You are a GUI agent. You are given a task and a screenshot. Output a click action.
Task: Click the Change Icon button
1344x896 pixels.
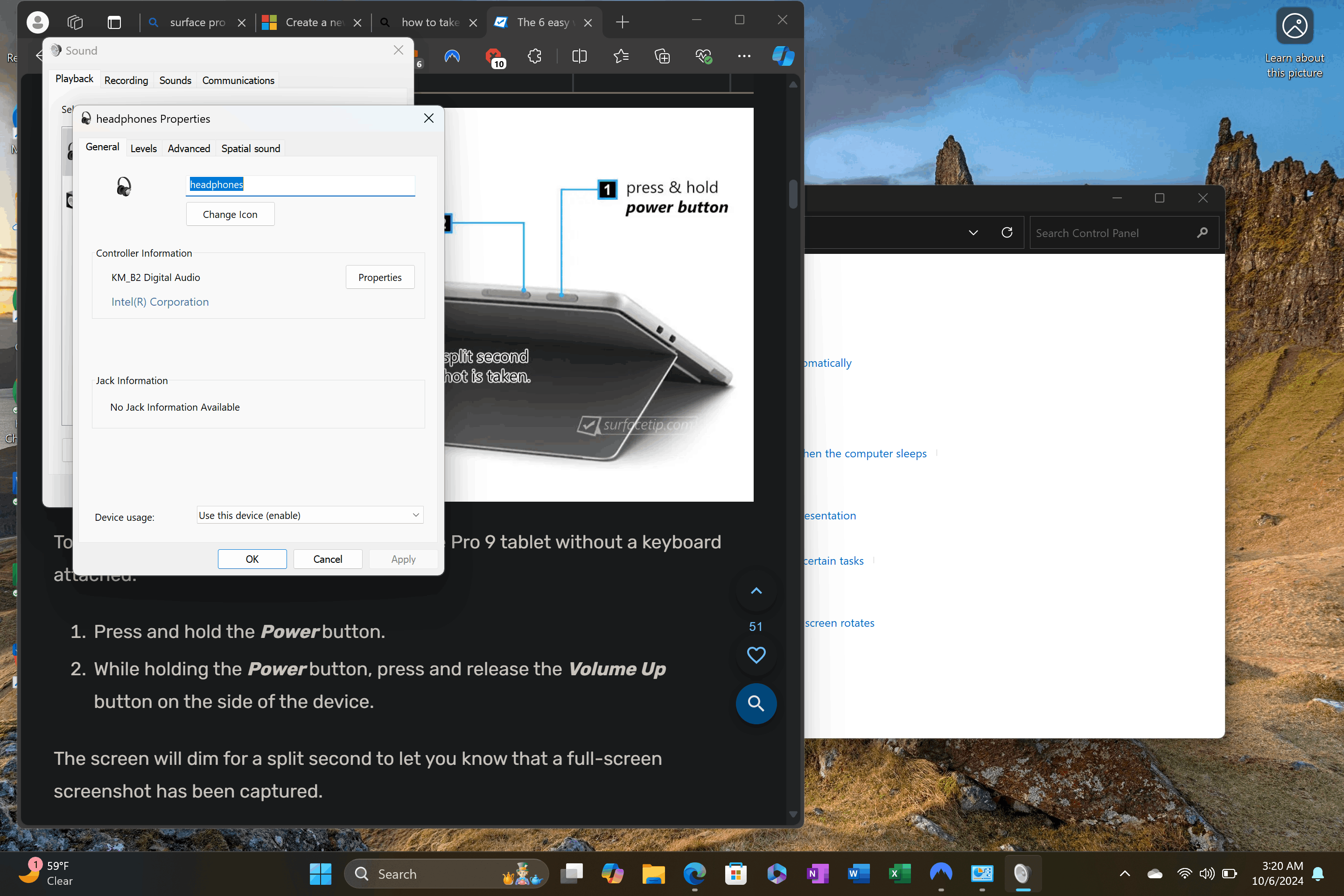[x=230, y=214]
